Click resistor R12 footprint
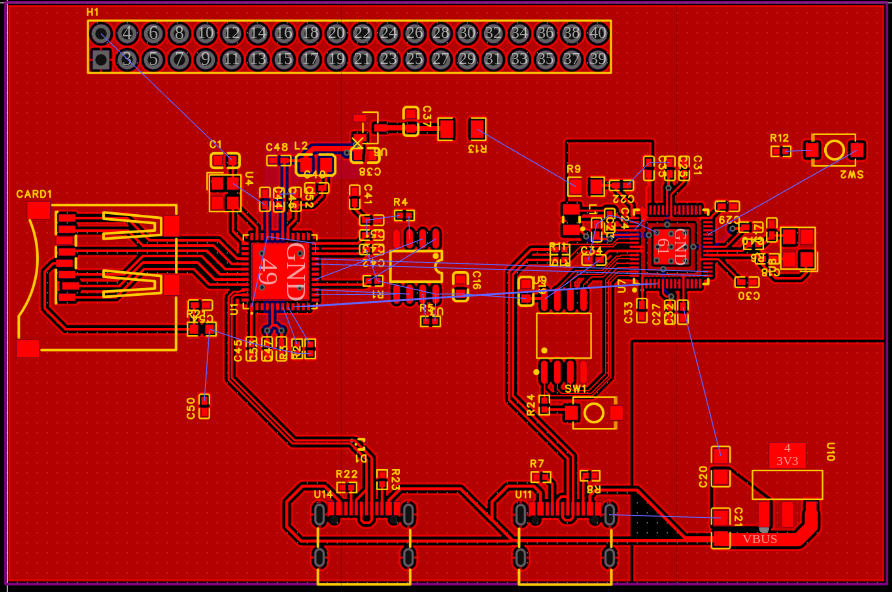Screen dimensions: 892x592 coord(780,150)
